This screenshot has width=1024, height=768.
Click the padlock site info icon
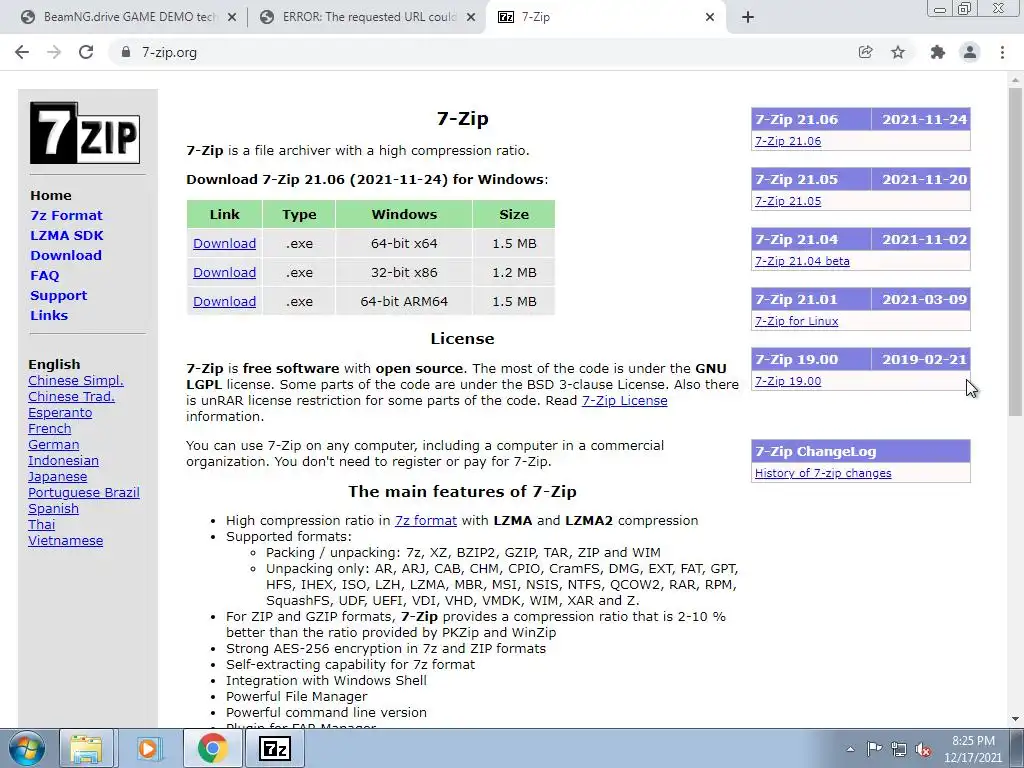[x=126, y=52]
